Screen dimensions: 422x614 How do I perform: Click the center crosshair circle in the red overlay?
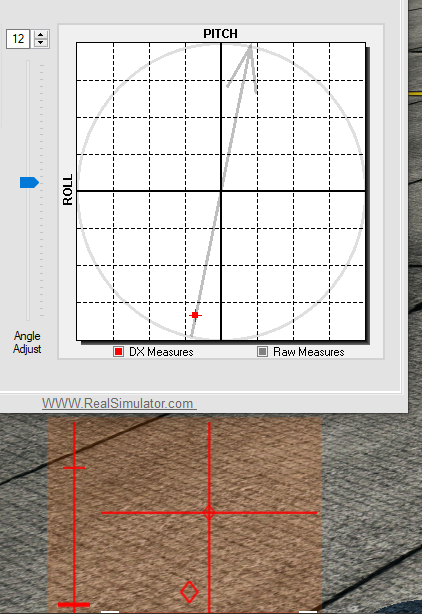(x=209, y=513)
